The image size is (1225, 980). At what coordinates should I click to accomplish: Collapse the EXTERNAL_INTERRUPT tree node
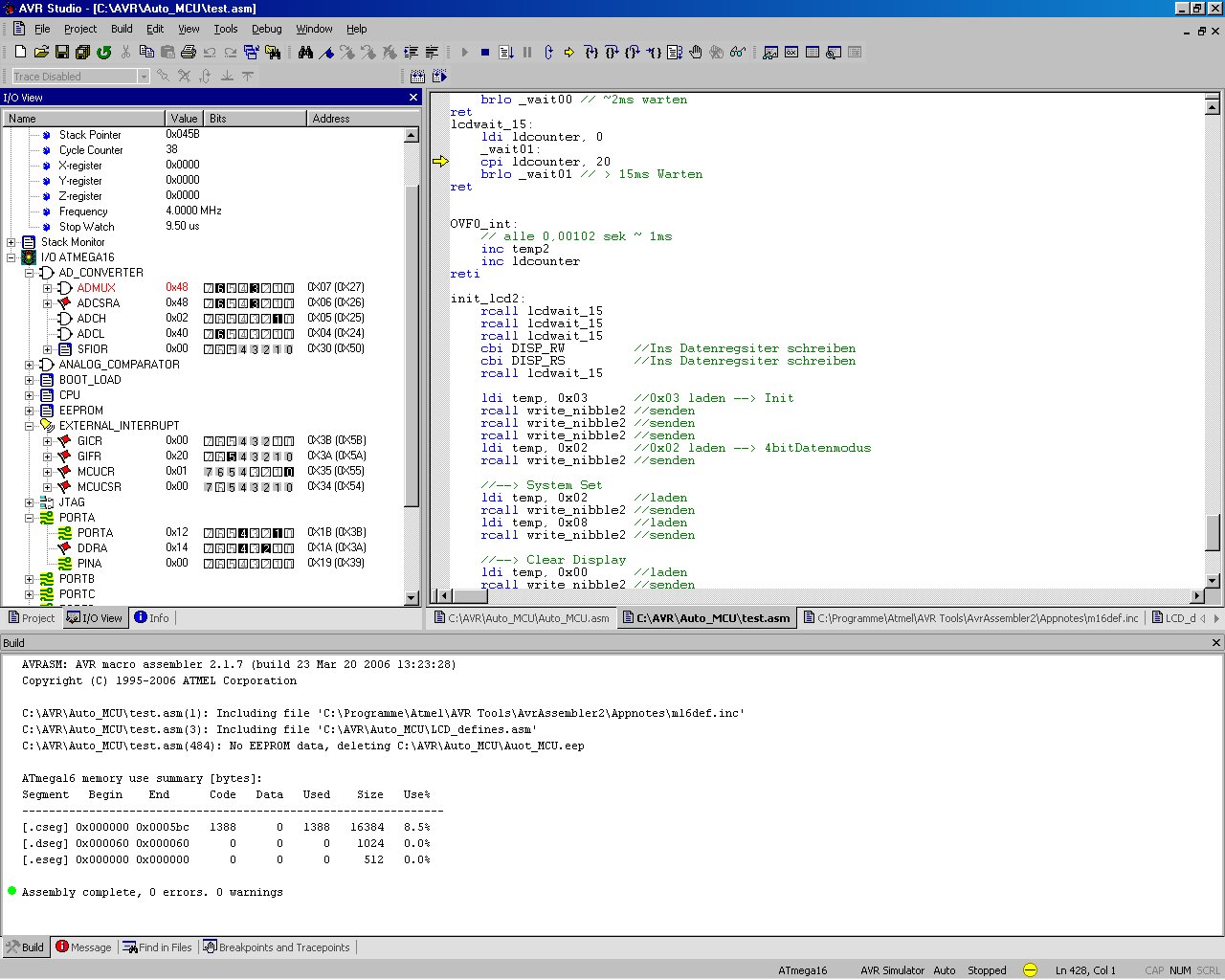tap(29, 426)
